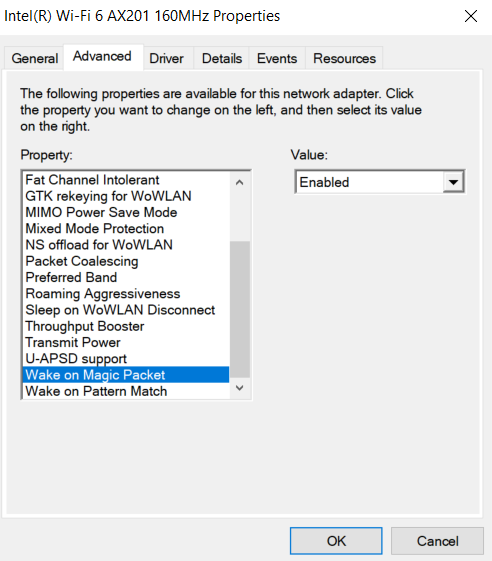Click the Cancel button
The height and width of the screenshot is (561, 492).
tap(437, 541)
